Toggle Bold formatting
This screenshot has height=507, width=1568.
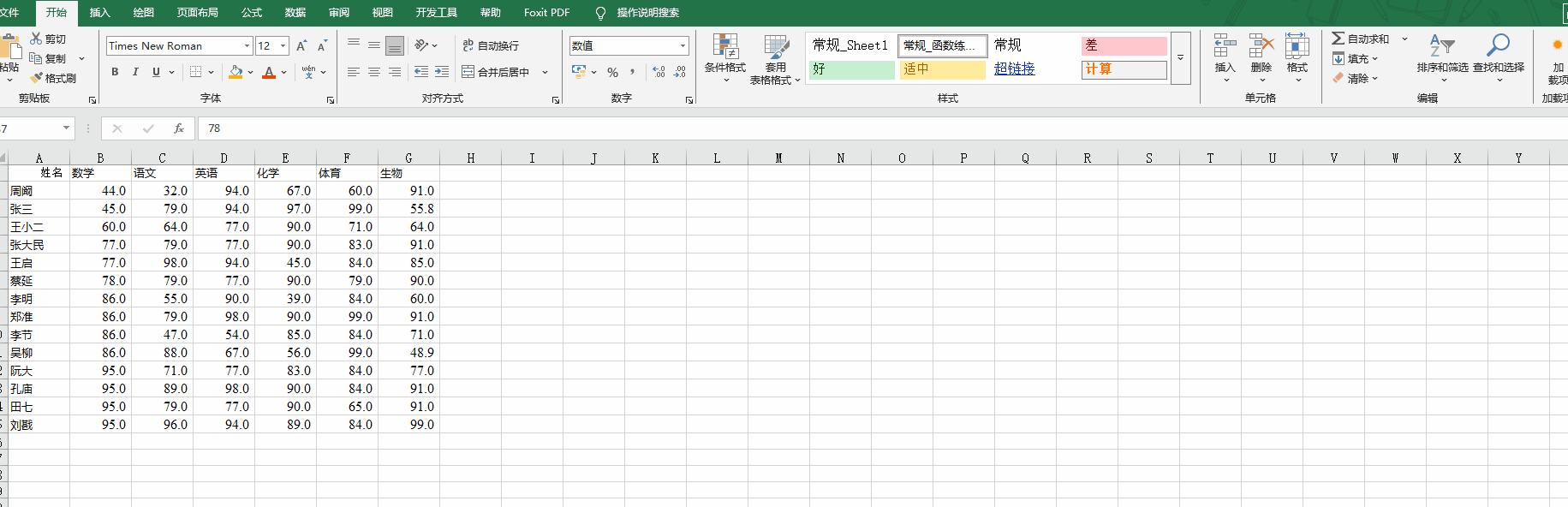(x=115, y=73)
